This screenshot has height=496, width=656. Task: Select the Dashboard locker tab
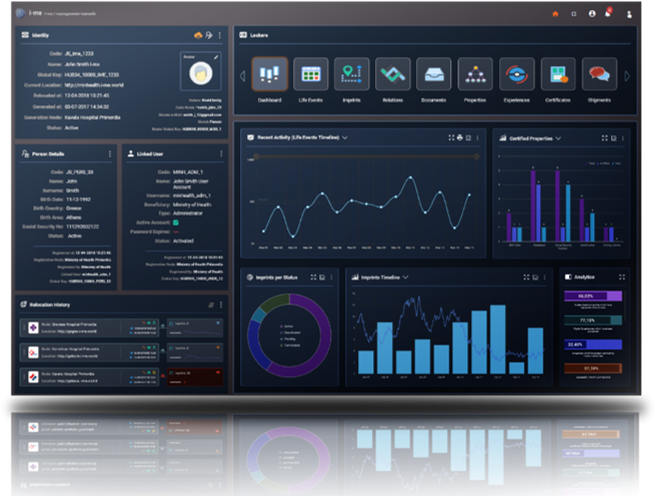[268, 75]
